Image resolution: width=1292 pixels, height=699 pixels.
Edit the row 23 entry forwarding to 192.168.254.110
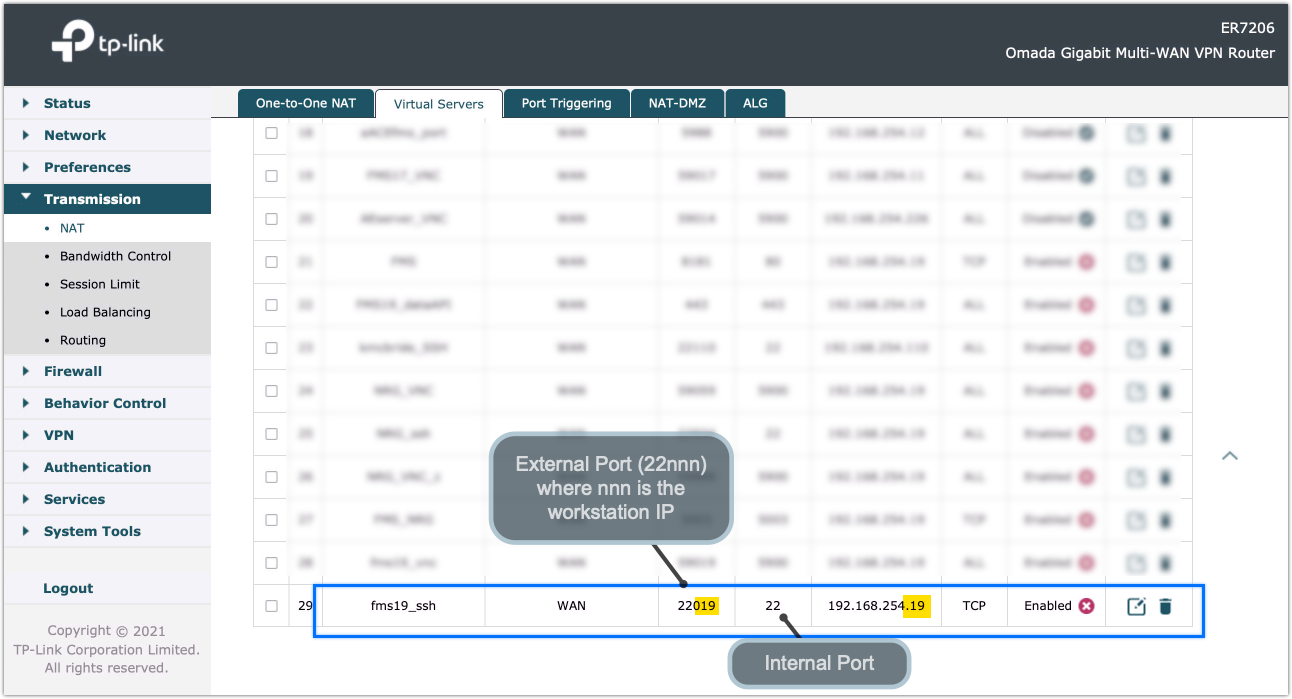pos(1136,348)
